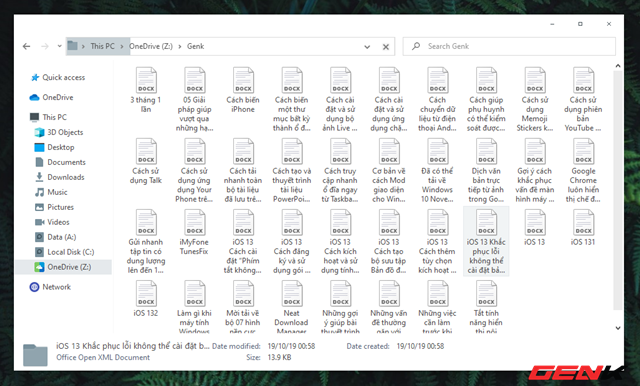Select 'Gửi nhanh tập tin' document
Screen dimensions: 640x386
click(x=146, y=242)
